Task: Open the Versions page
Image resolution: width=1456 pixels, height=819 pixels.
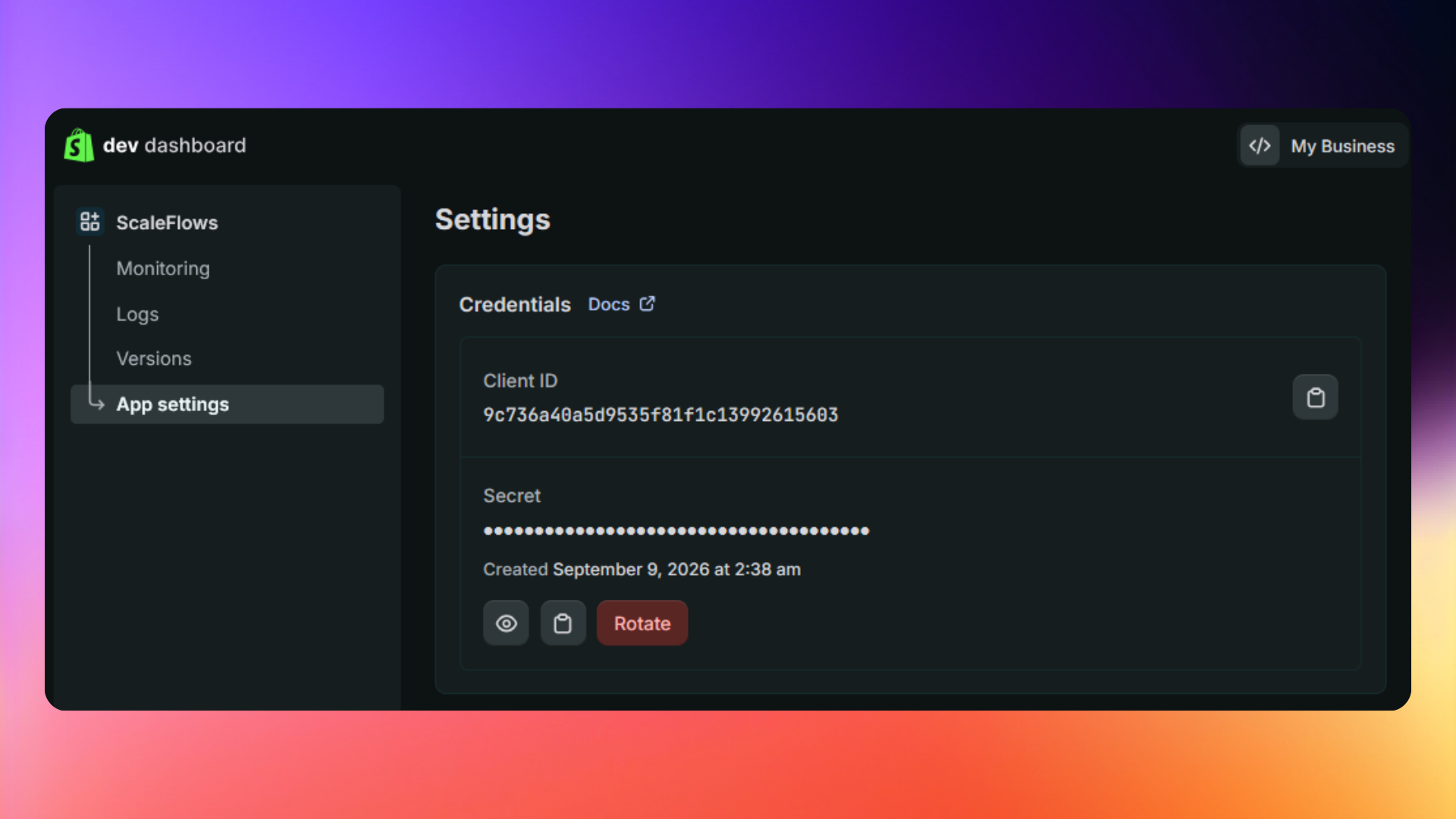Action: (x=154, y=359)
